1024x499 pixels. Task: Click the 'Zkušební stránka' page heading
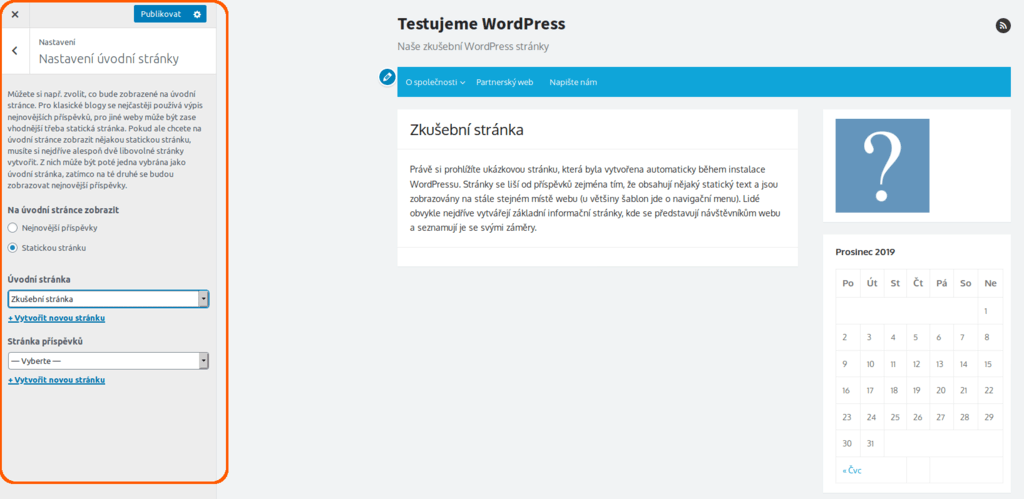467,130
